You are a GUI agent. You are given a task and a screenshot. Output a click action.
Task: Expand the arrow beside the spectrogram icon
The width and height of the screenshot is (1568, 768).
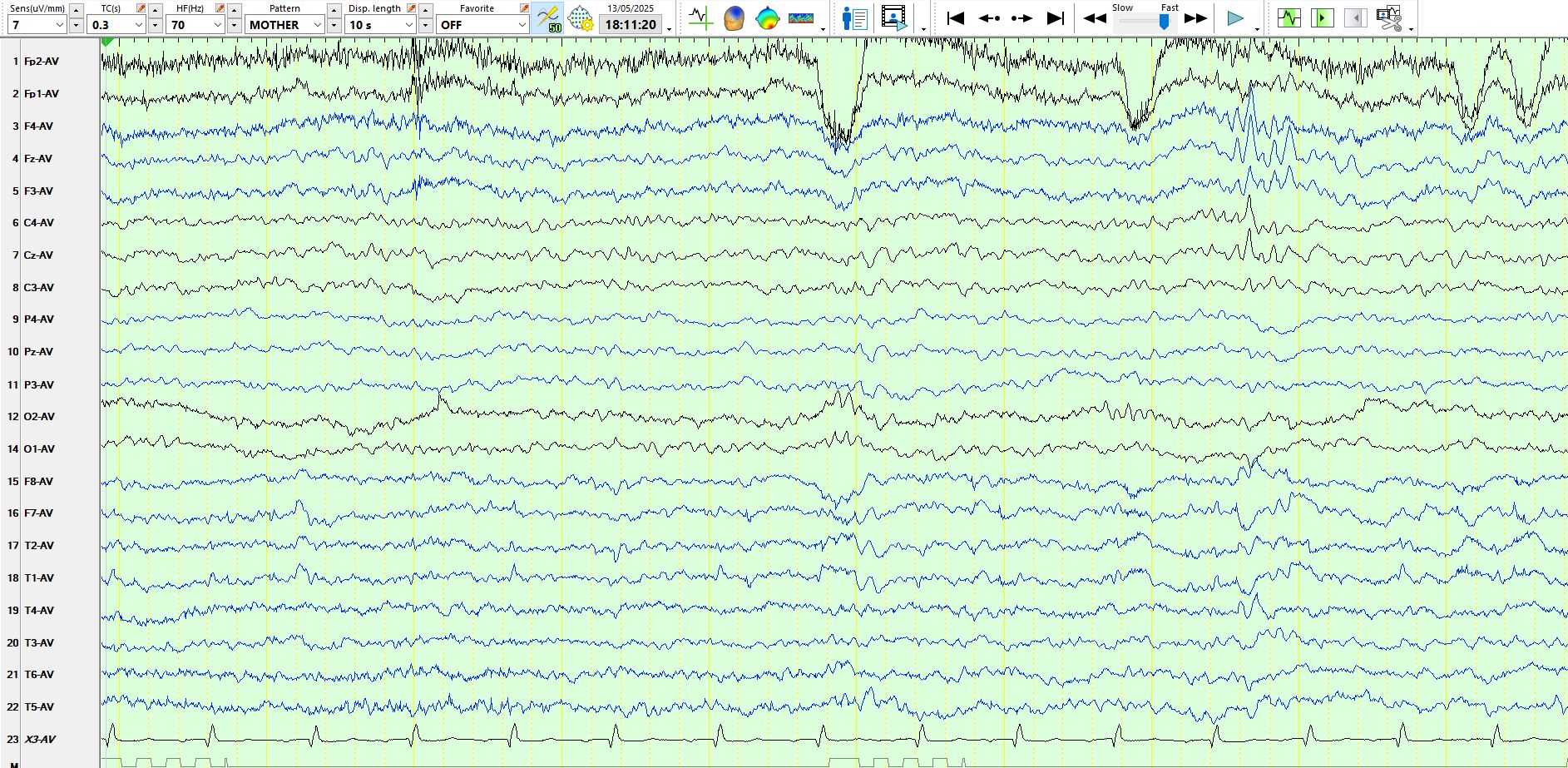[824, 29]
